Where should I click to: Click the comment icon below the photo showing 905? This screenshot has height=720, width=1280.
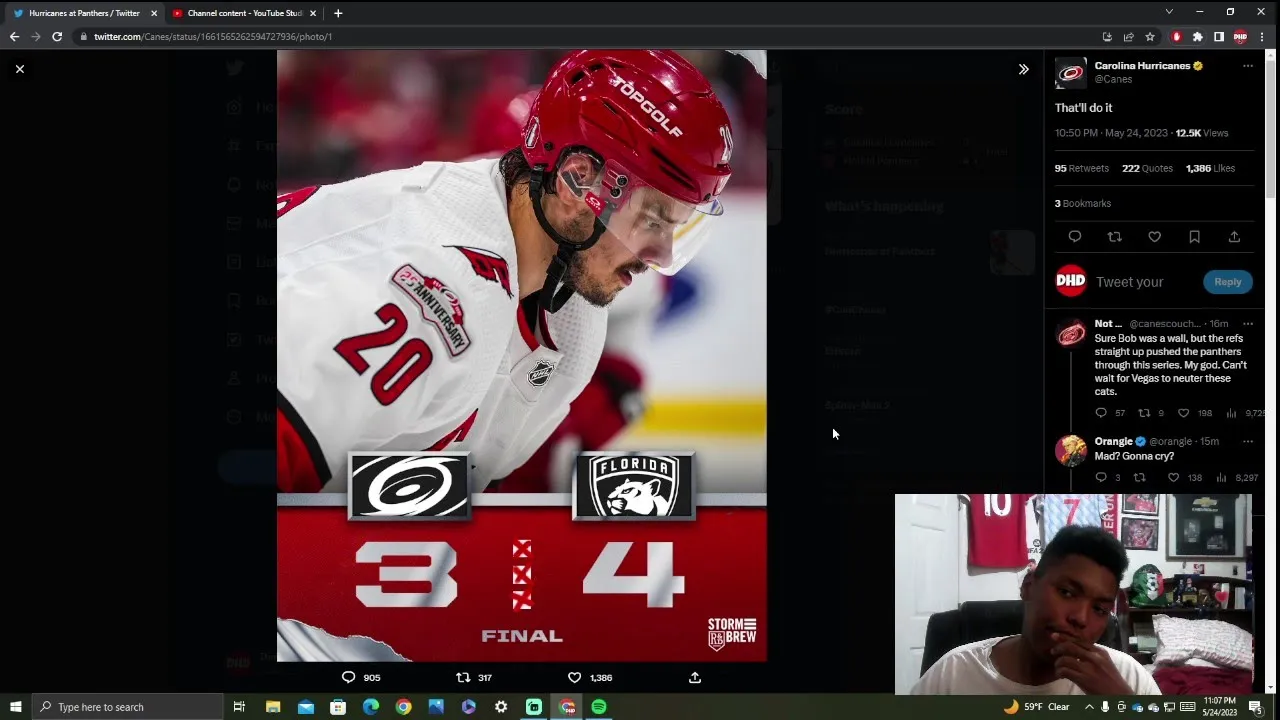[x=349, y=677]
